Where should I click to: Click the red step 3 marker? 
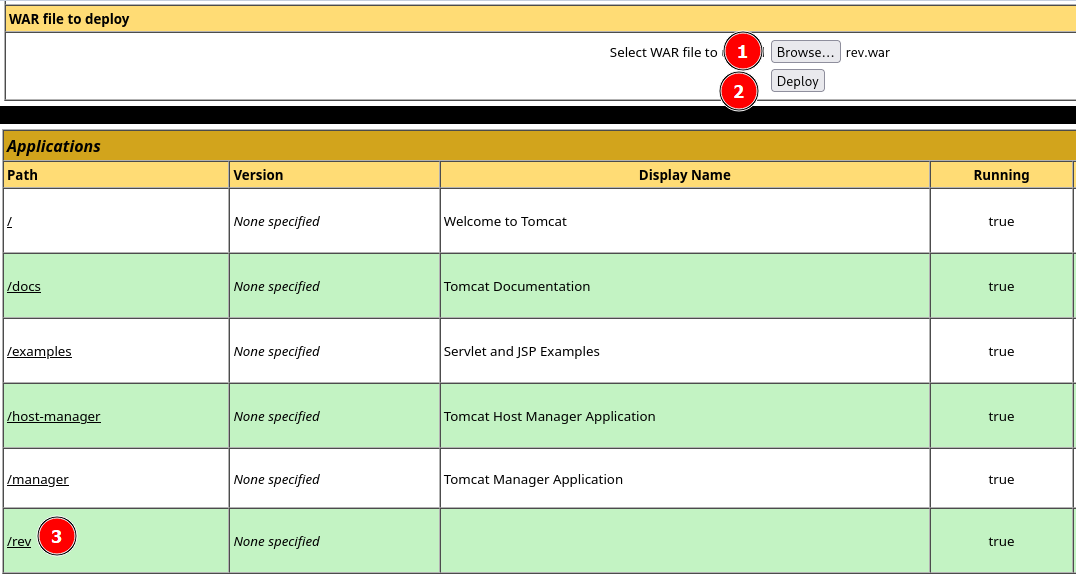[x=56, y=537]
